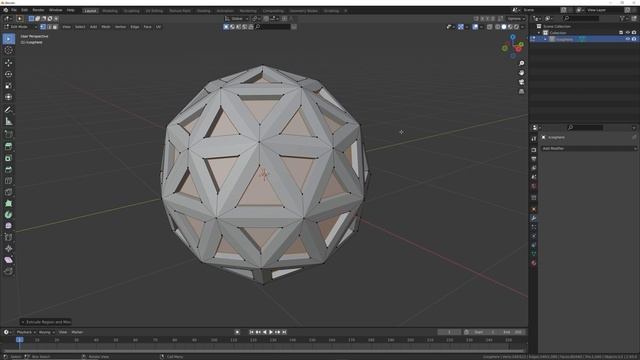Viewport: 640px width, 360px height.
Task: Switch perspective/orthographic grid icon
Action: (521, 91)
